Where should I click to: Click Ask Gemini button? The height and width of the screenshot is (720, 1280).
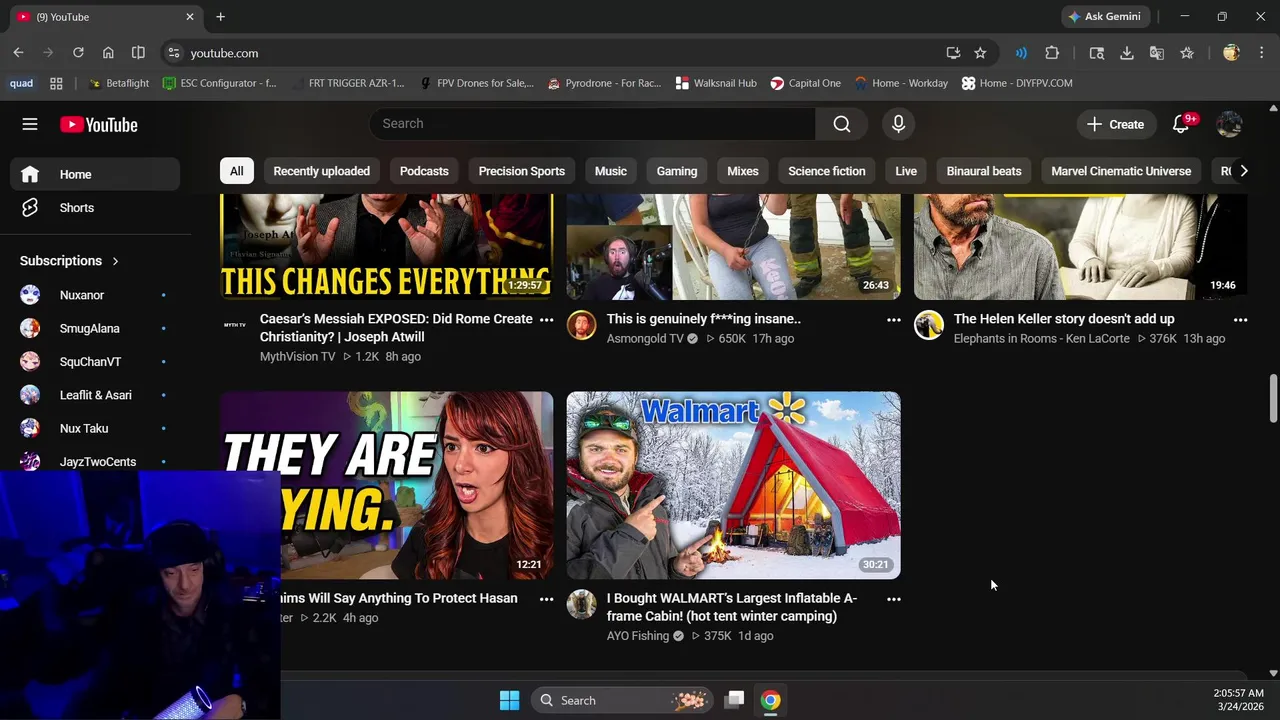[x=1104, y=17]
